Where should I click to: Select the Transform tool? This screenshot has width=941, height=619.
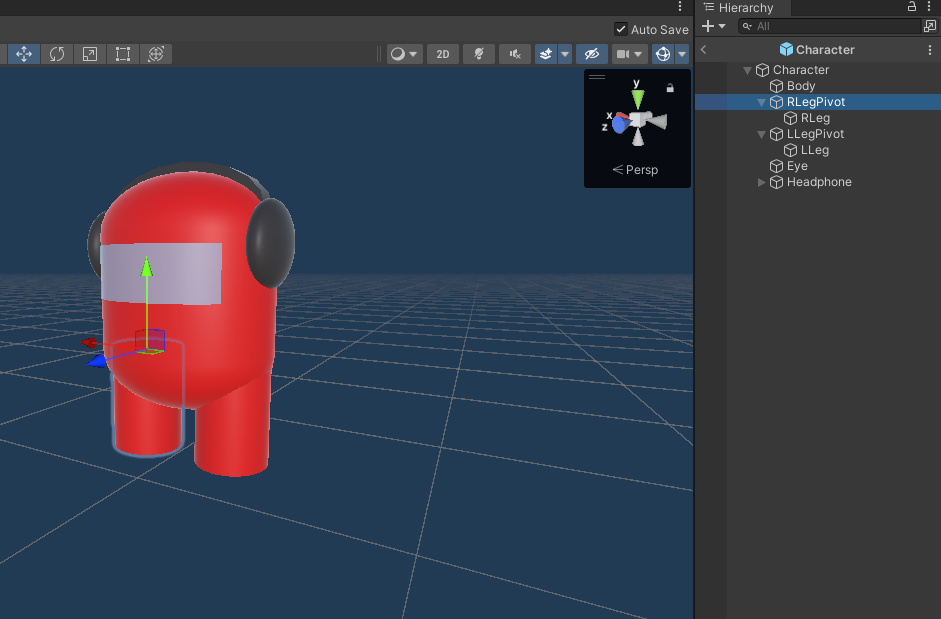coord(156,54)
